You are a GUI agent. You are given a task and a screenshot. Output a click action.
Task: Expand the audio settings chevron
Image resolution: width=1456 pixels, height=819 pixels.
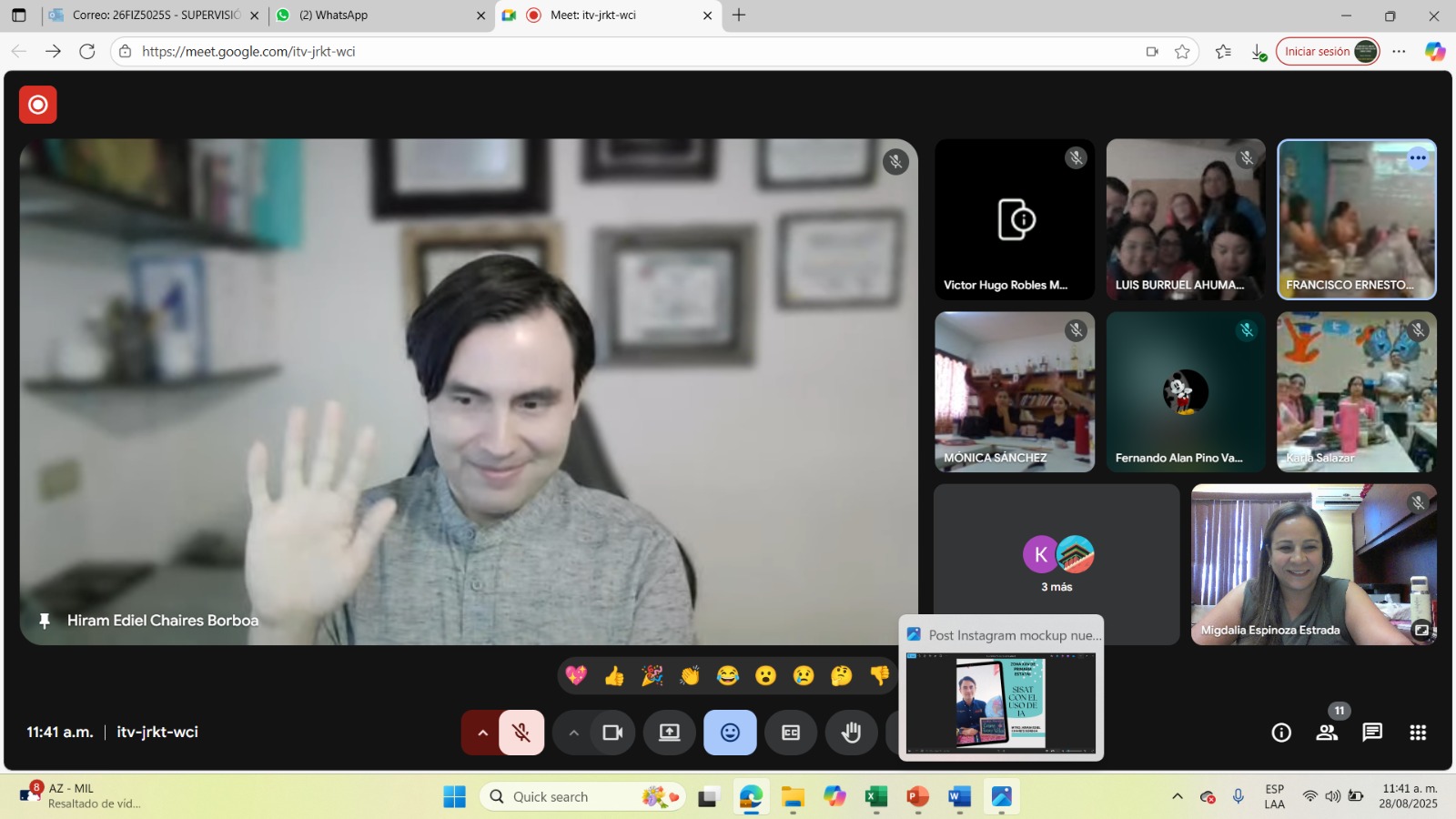(x=482, y=733)
